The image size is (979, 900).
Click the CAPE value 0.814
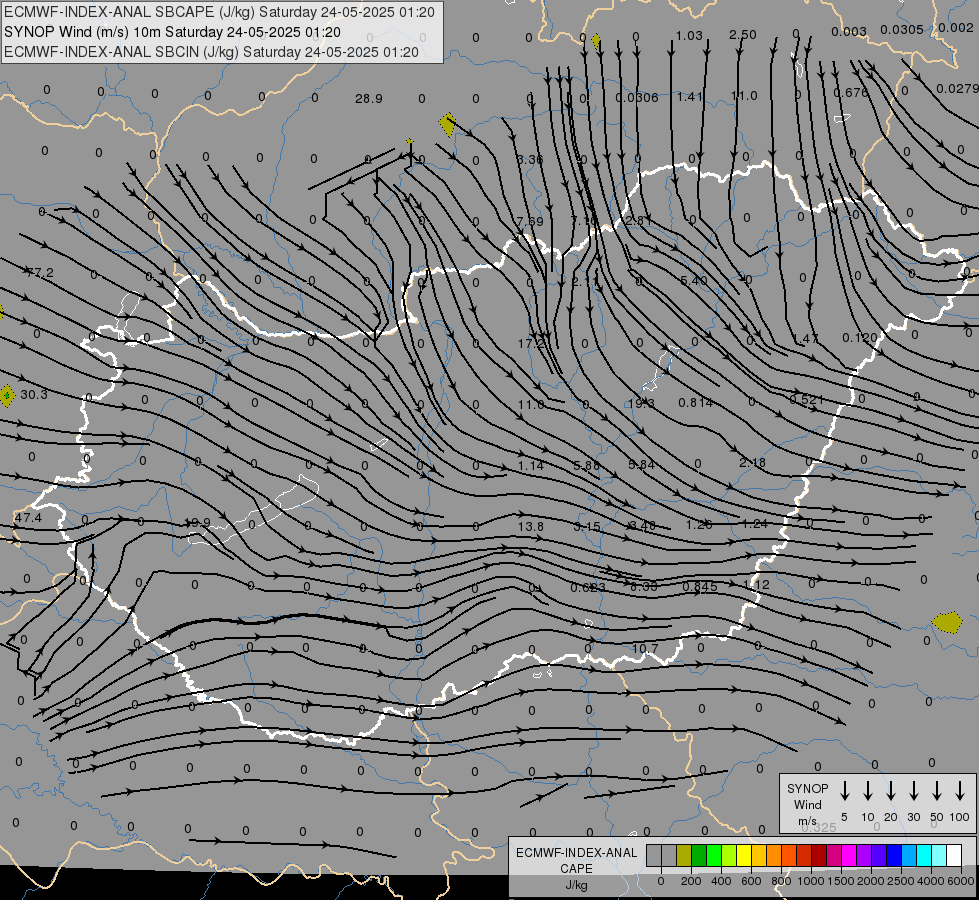click(696, 403)
